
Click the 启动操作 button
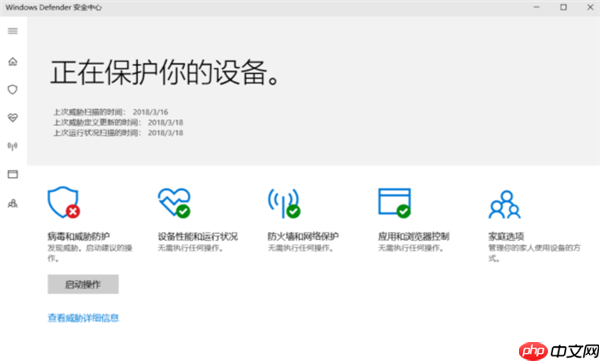tap(83, 284)
